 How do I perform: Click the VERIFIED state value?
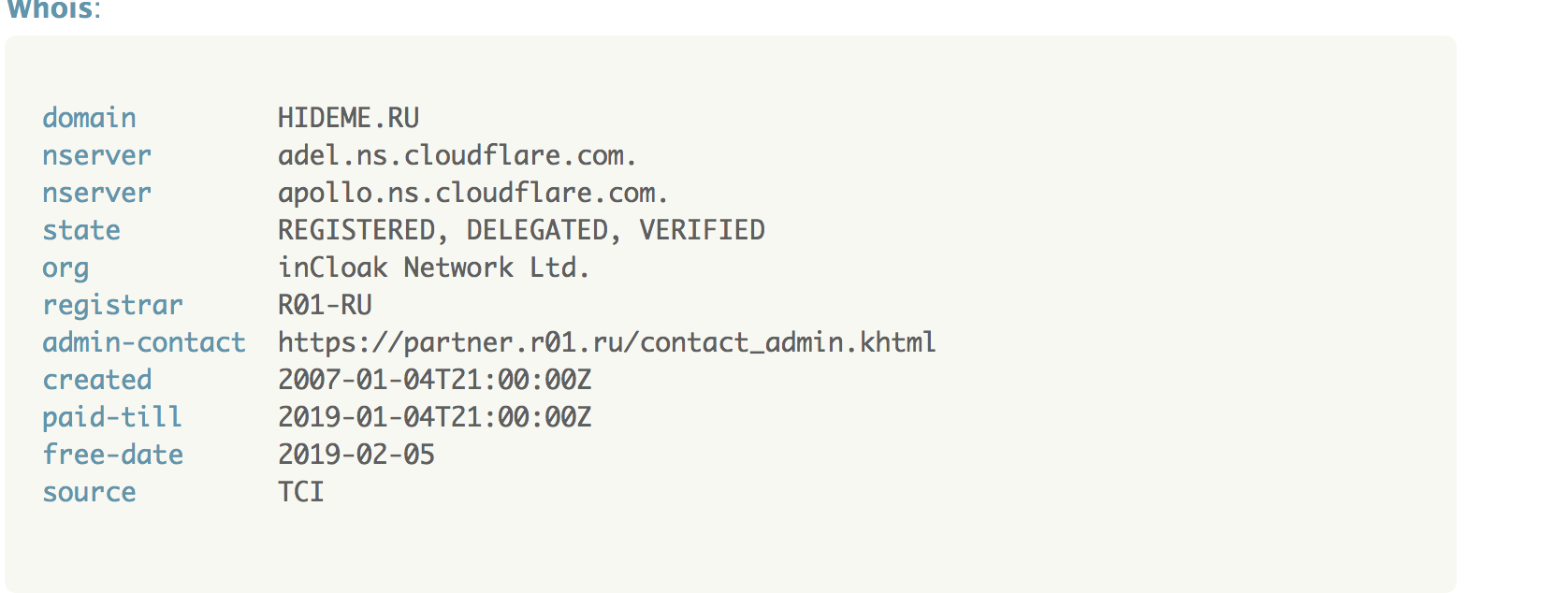(702, 230)
